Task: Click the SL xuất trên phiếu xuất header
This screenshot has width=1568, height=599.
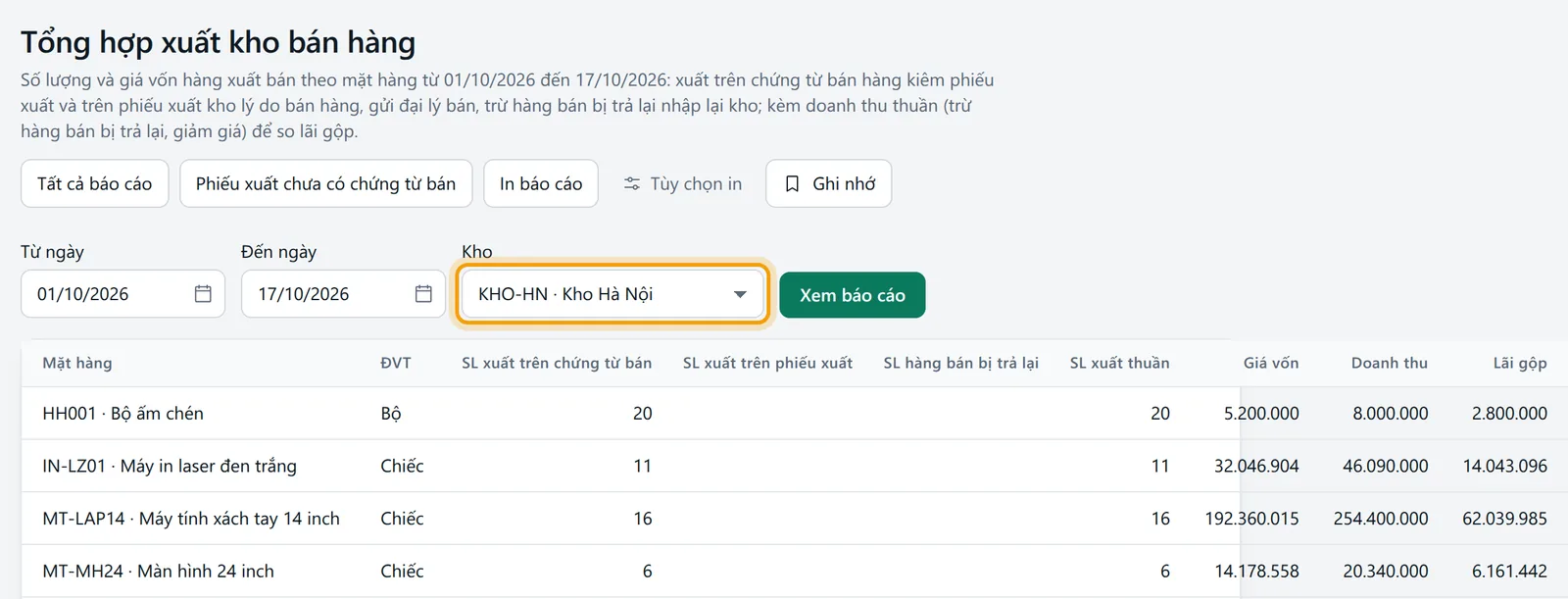Action: click(x=767, y=363)
